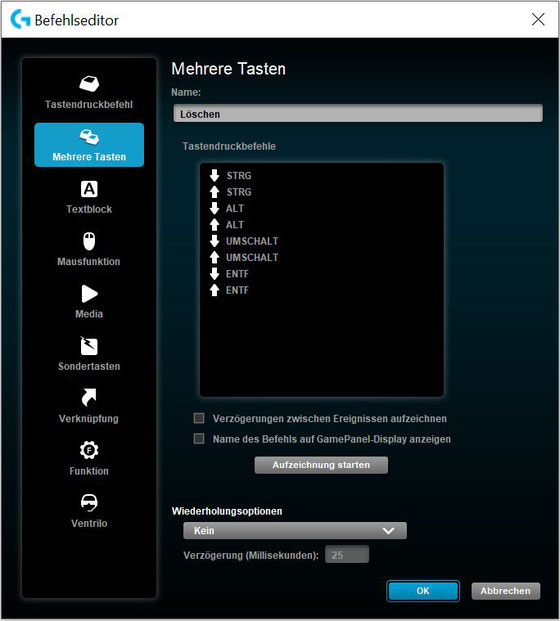
Task: Click the Name field containing Löschen
Action: pos(358,114)
